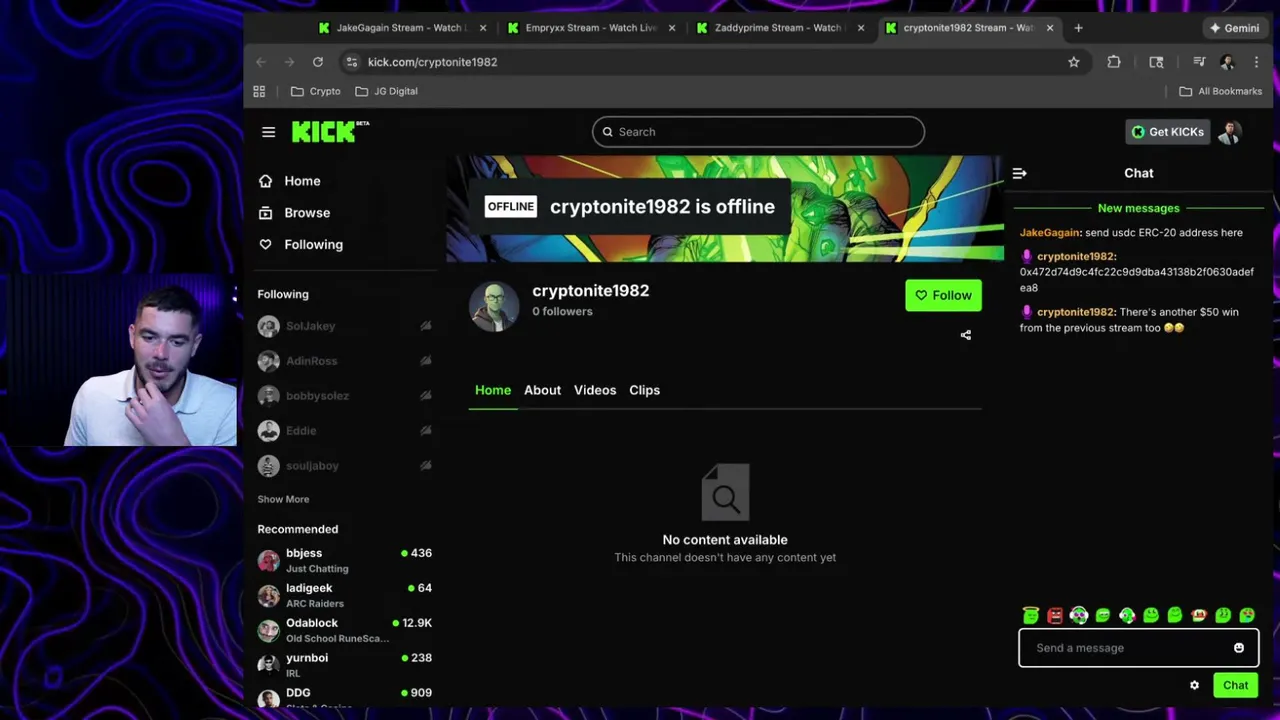Go back in browser history

[262, 62]
